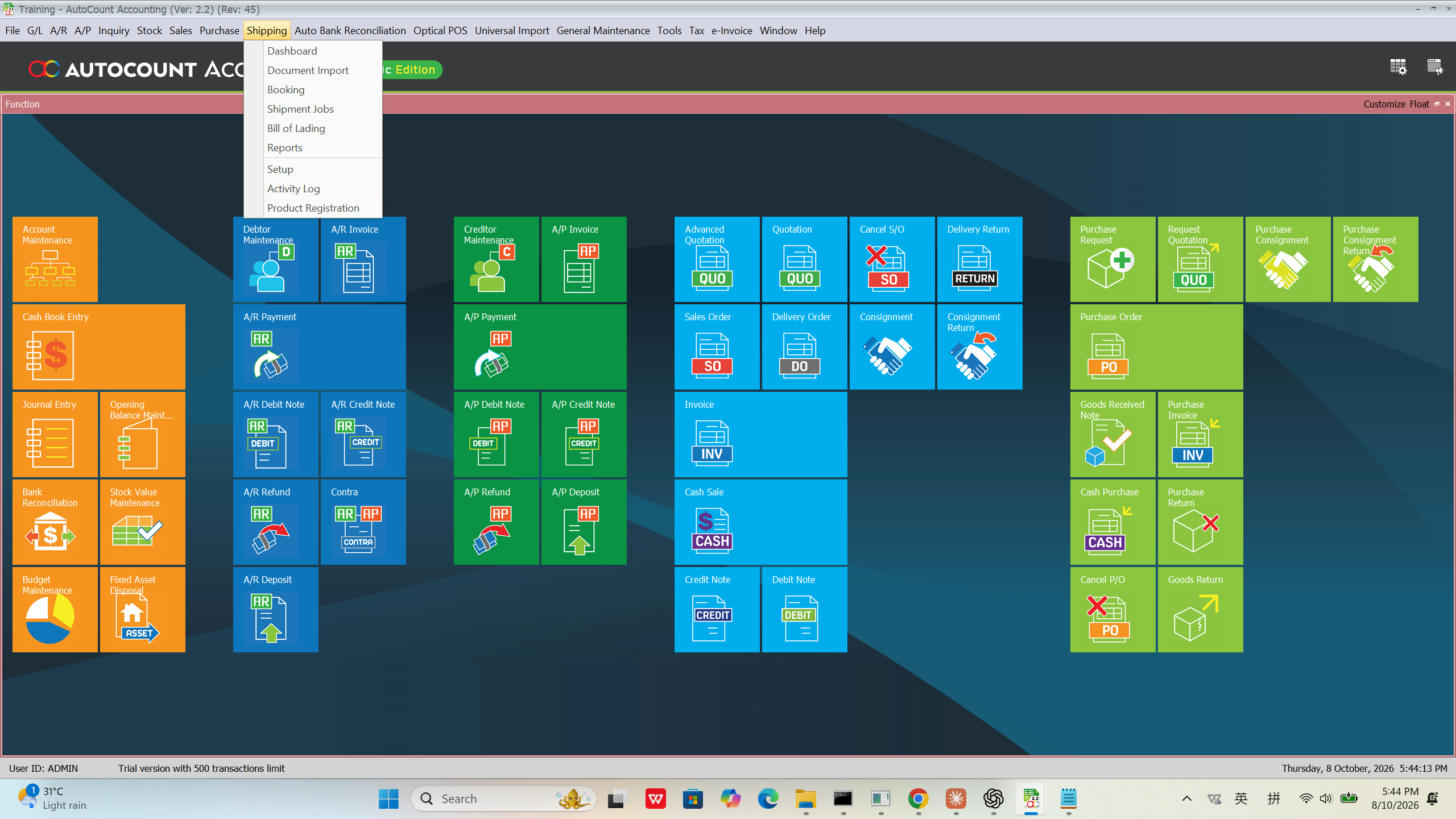Open the Debtor Maintenance tile
The width and height of the screenshot is (1456, 819).
pos(276,259)
